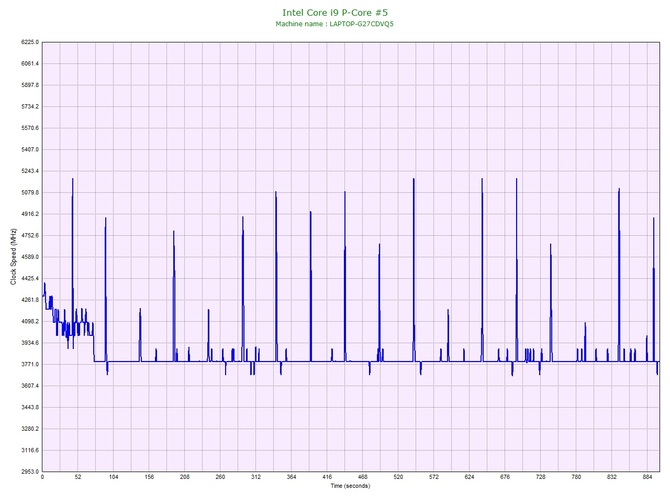
Task: Click the machine name LAPTOP-G27CDVQ5 subtitle
Action: (334, 24)
